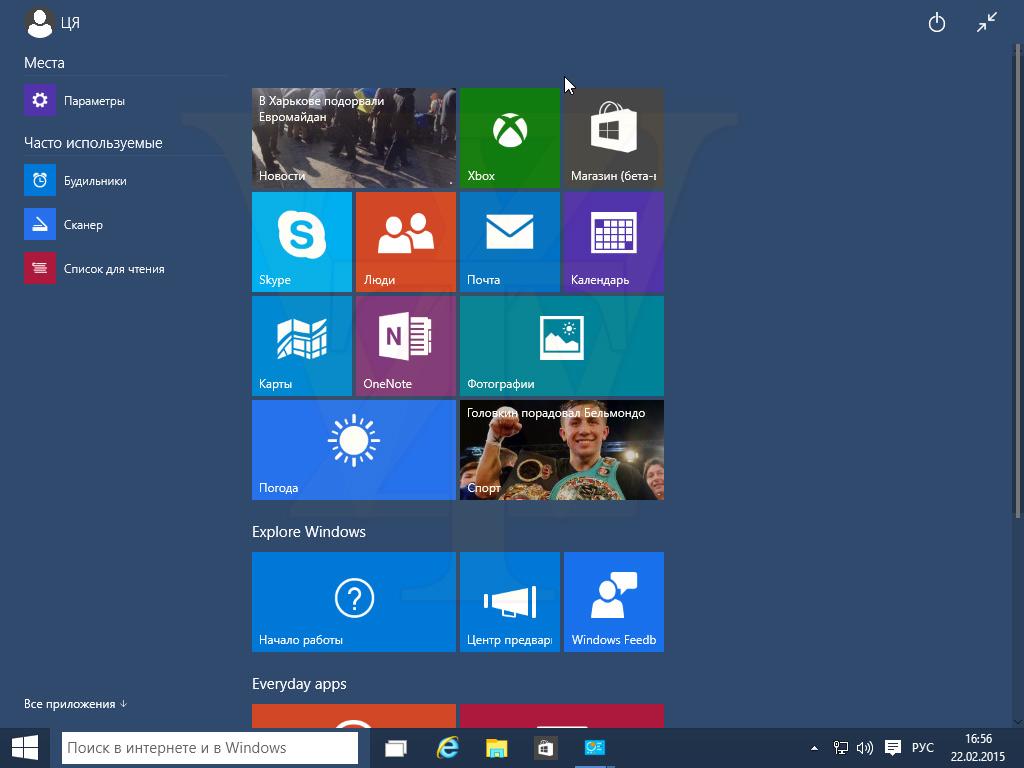Open the Люди people tile
Image resolution: width=1024 pixels, height=768 pixels.
[x=405, y=242]
